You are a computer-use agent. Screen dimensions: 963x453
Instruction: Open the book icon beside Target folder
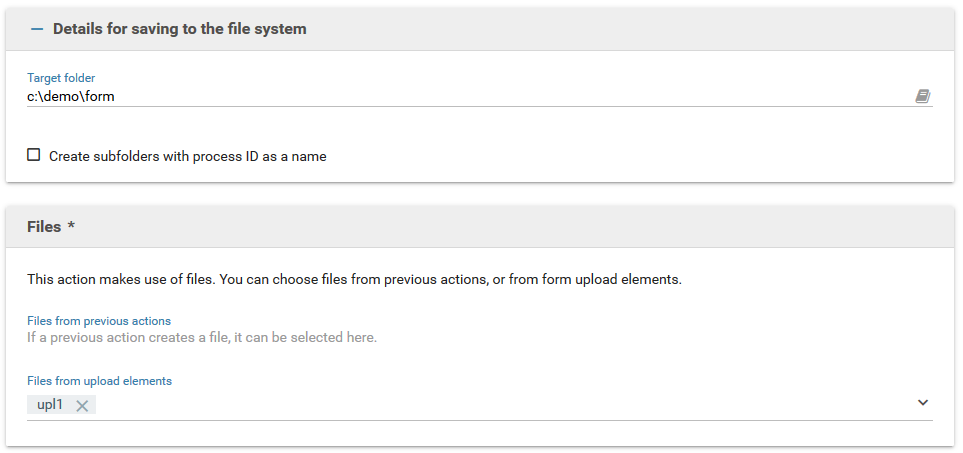coord(922,96)
